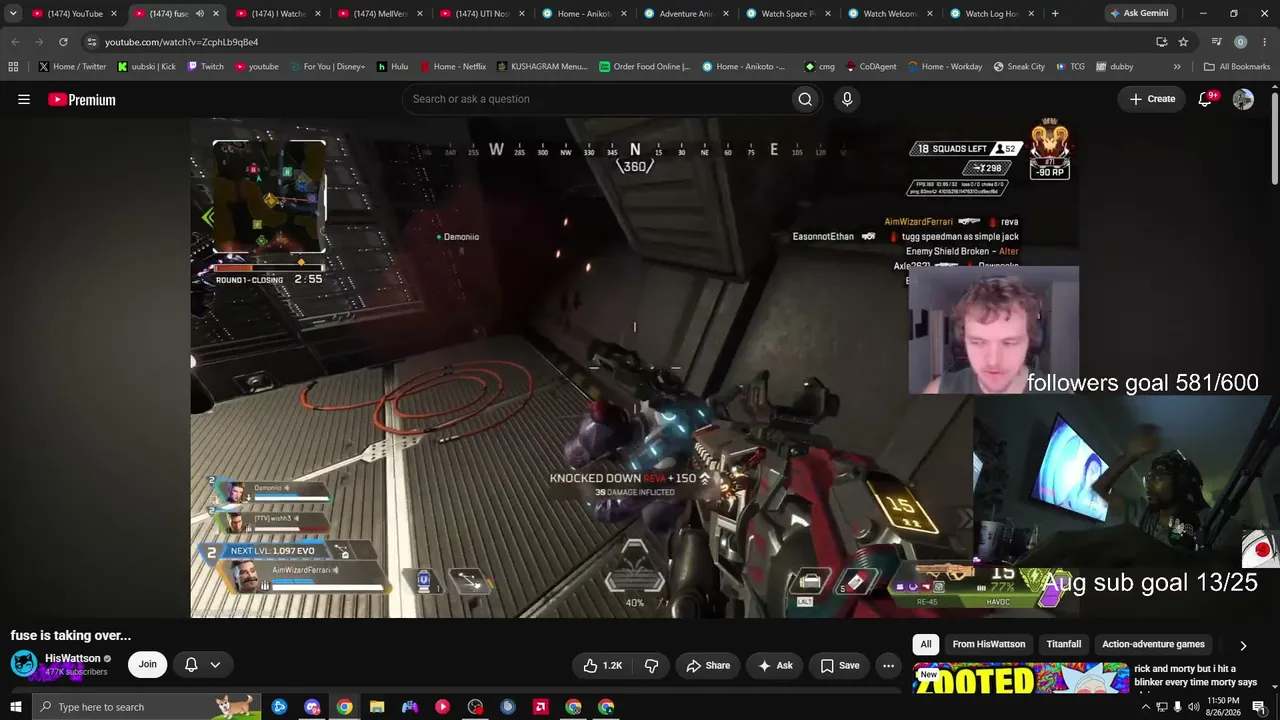Image resolution: width=1280 pixels, height=720 pixels.
Task: Mute the playing fuse tab
Action: (200, 14)
